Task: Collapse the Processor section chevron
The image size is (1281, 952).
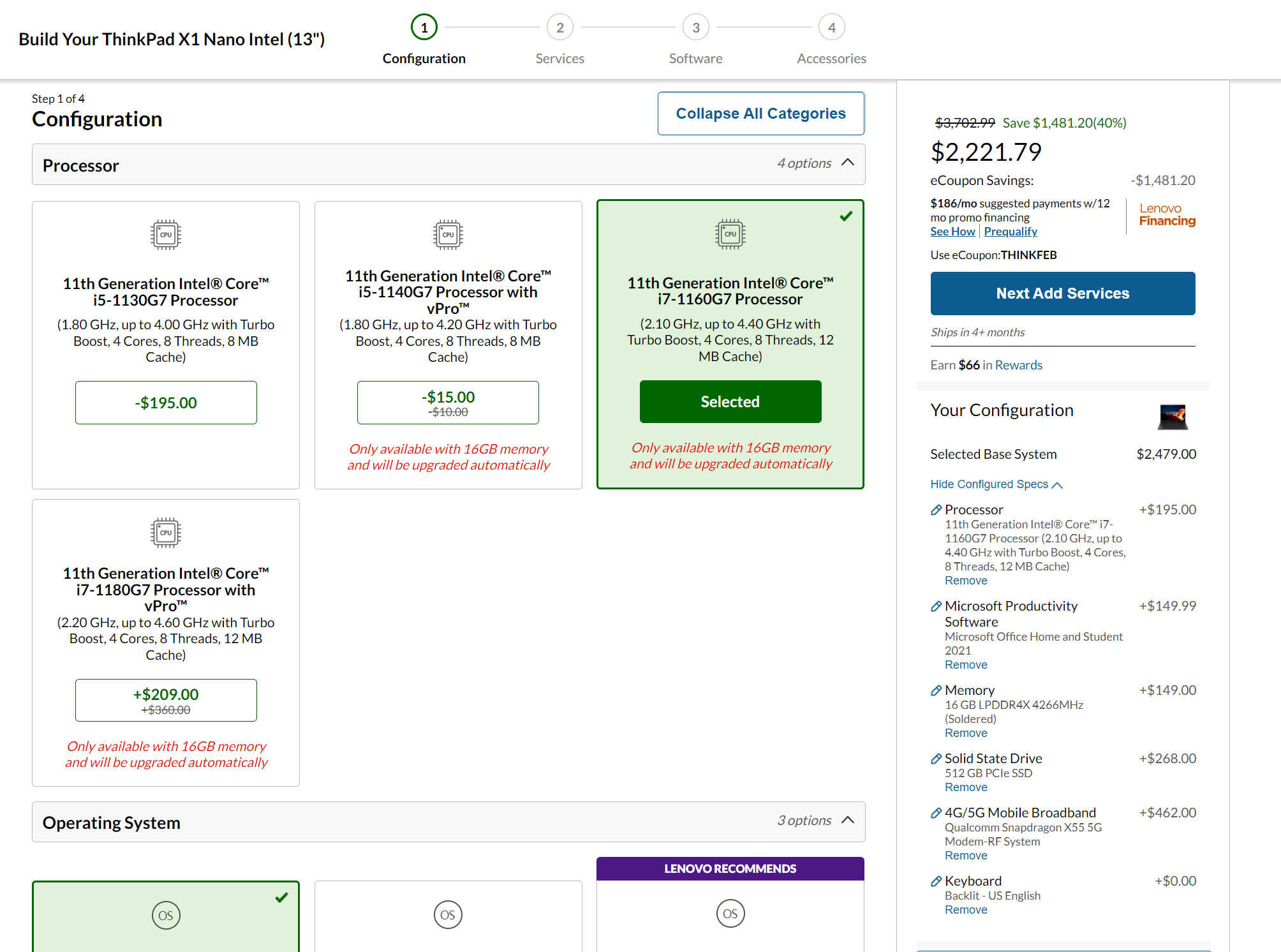Action: (x=848, y=163)
